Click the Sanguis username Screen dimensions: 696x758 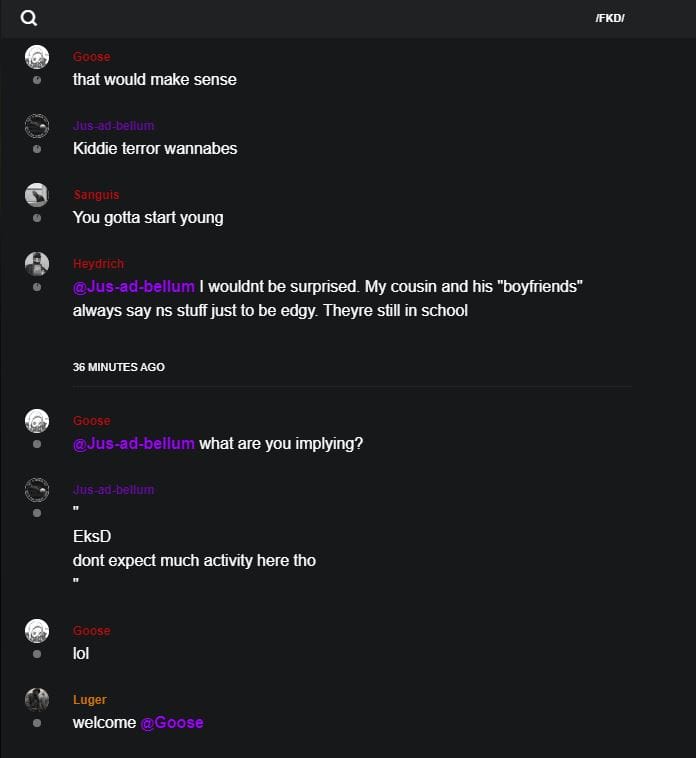[x=96, y=195]
